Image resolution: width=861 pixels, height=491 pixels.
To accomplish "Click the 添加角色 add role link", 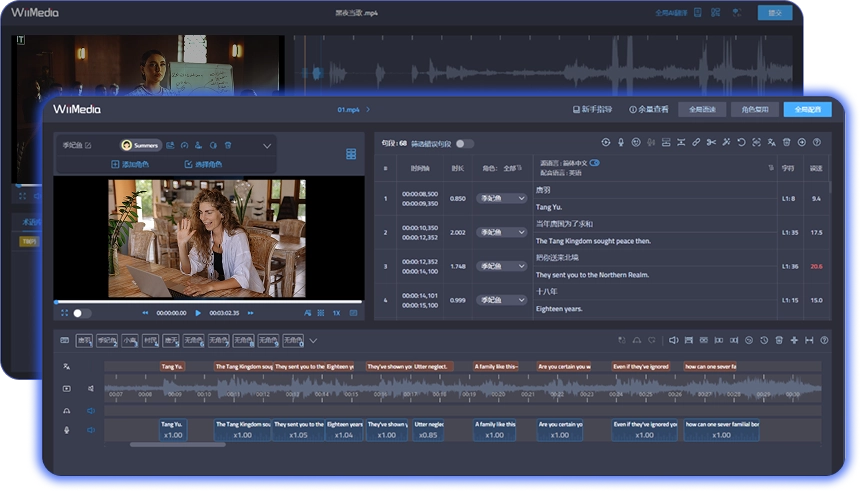I will pyautogui.click(x=130, y=164).
